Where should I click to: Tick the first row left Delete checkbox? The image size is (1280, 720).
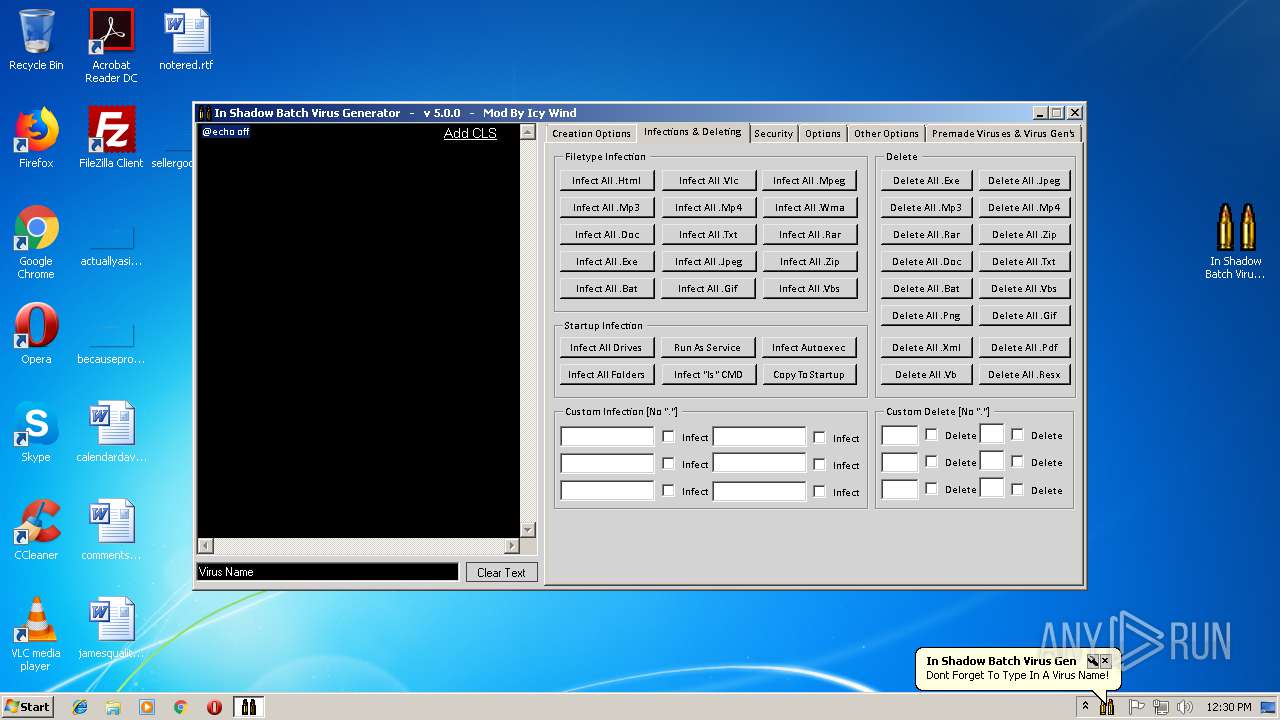pyautogui.click(x=931, y=435)
